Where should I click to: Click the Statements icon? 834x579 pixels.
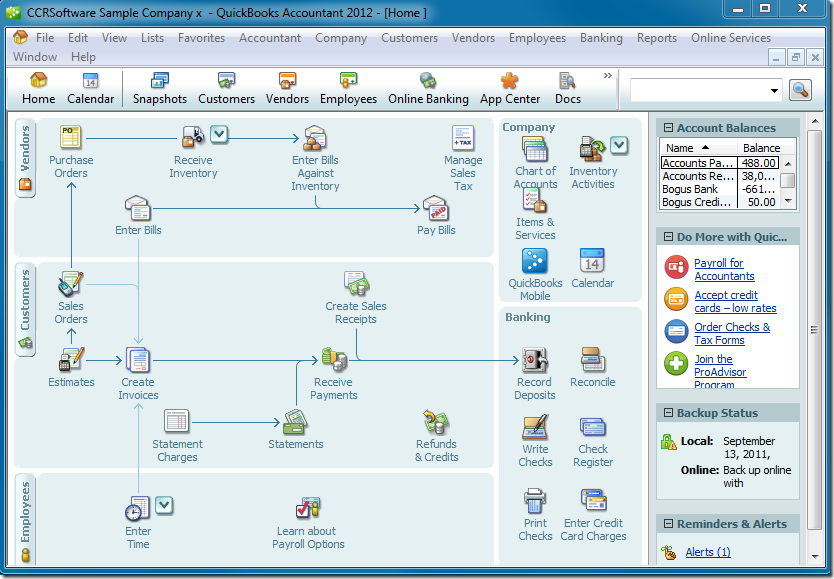(x=295, y=422)
